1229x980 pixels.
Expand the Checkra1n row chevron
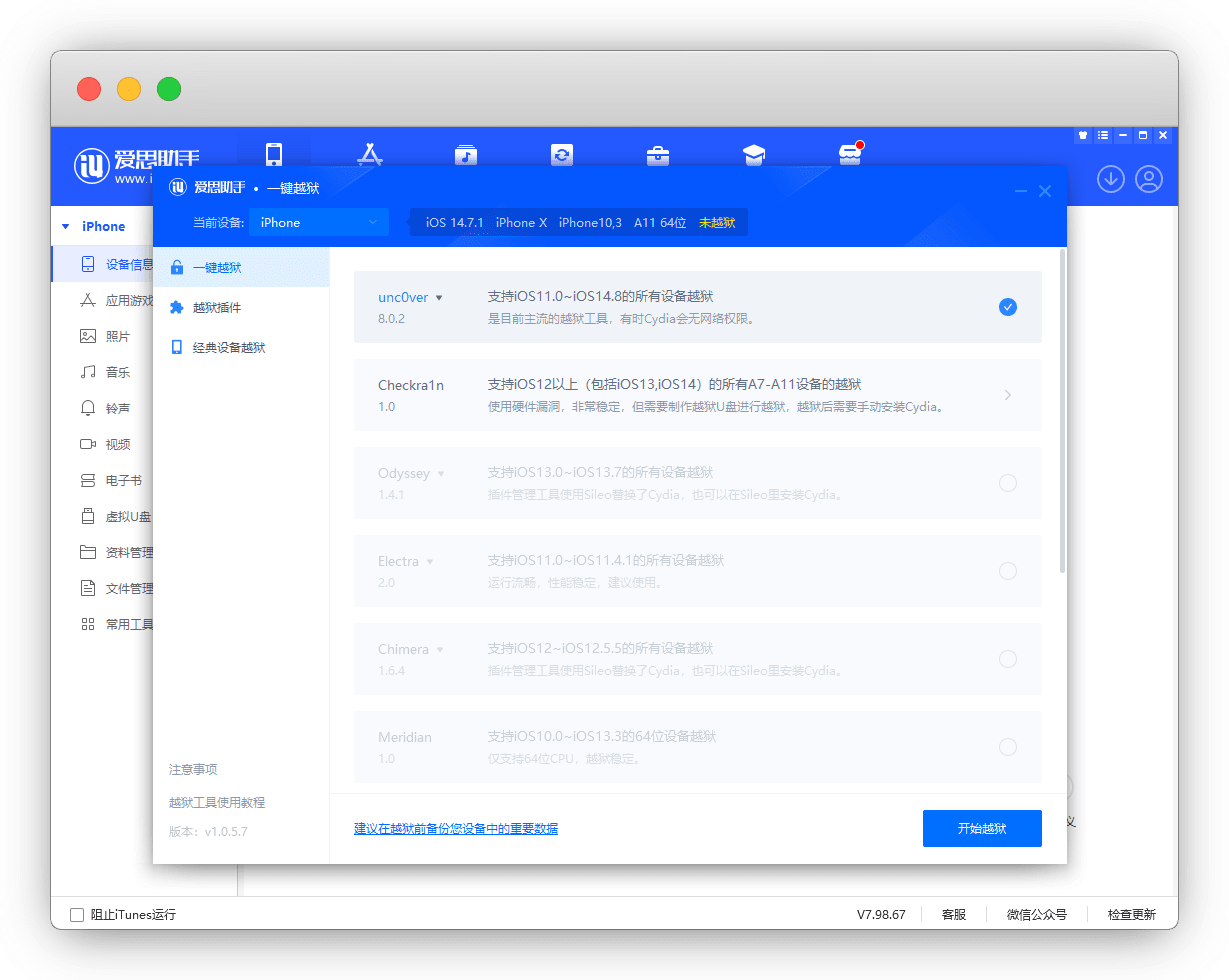[1007, 395]
